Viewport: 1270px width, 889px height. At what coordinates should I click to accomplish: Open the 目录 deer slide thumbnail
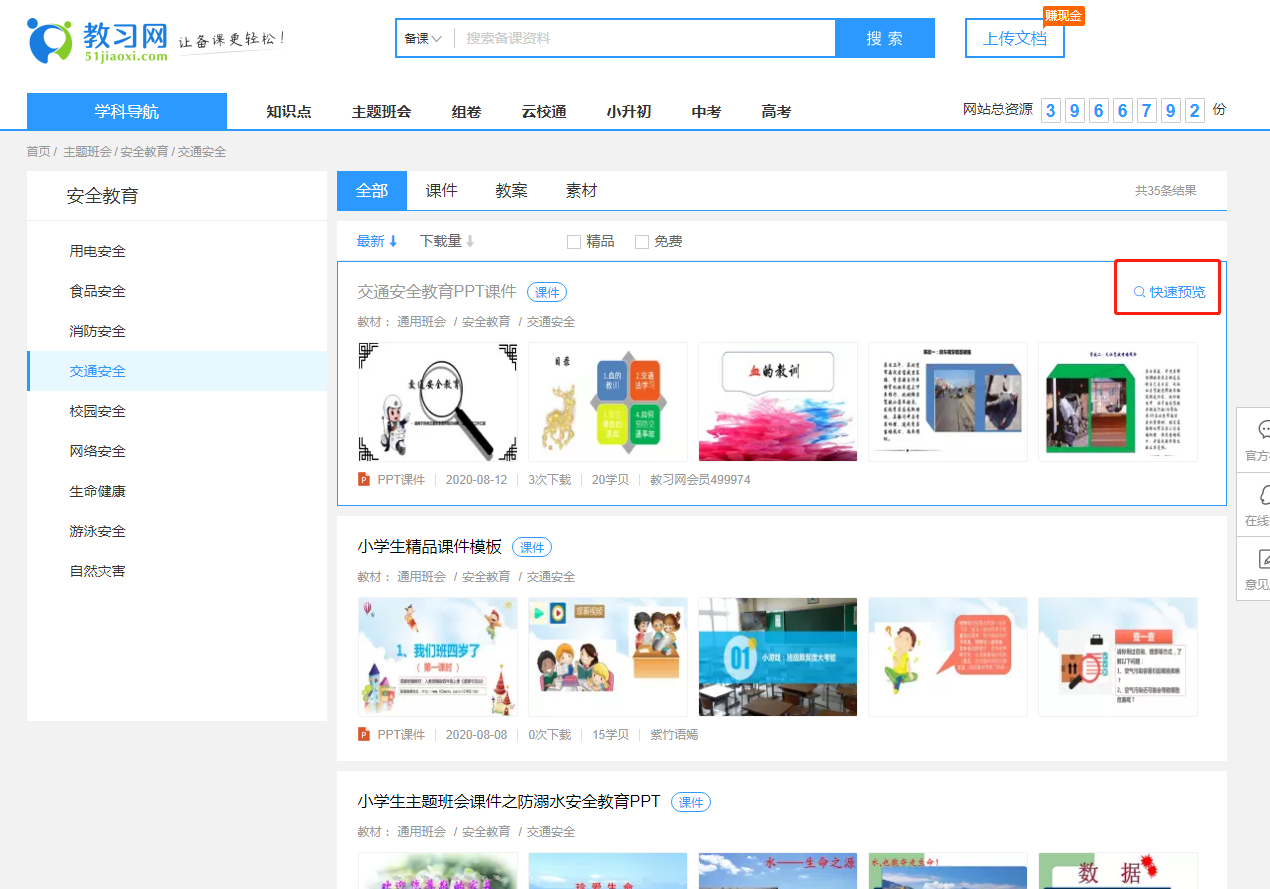tap(608, 402)
